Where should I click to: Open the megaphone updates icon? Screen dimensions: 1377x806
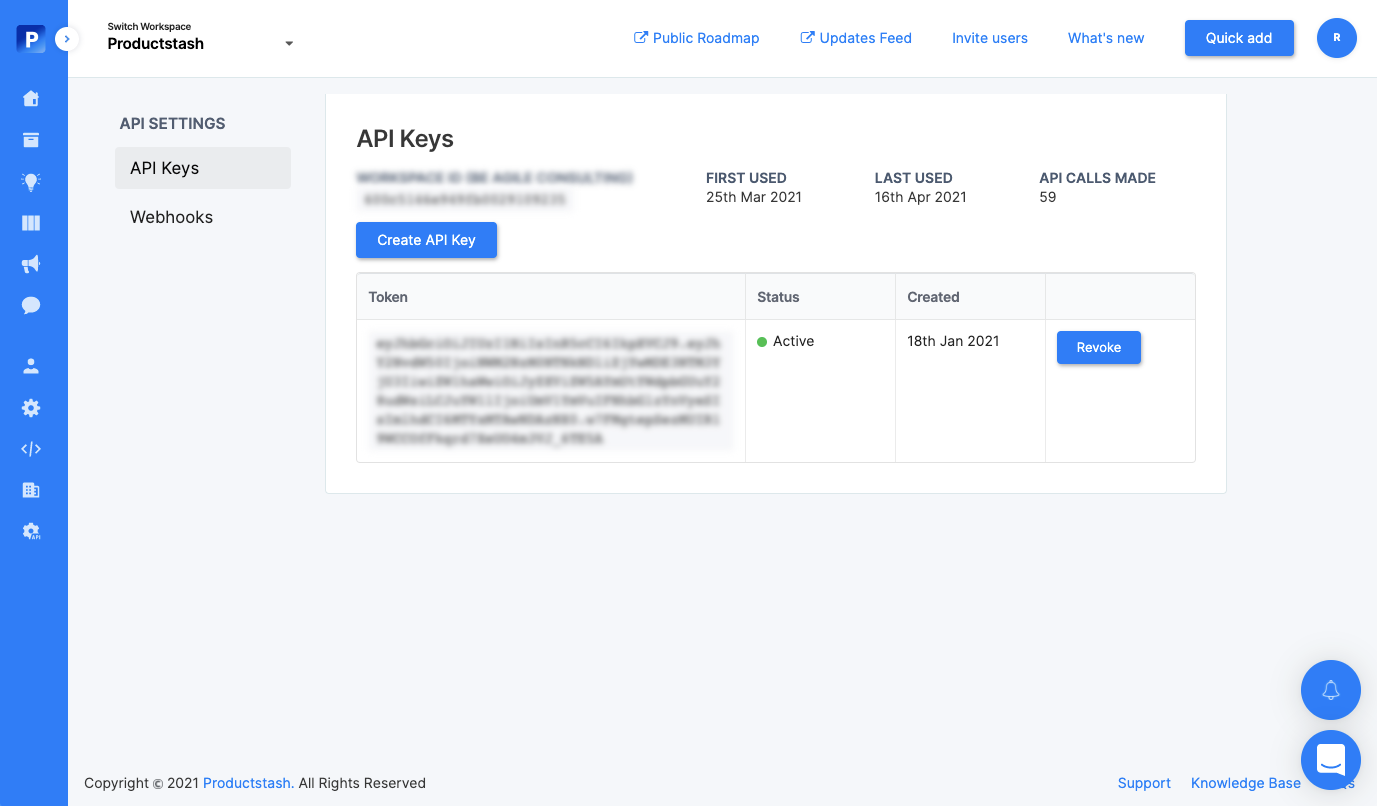31,264
